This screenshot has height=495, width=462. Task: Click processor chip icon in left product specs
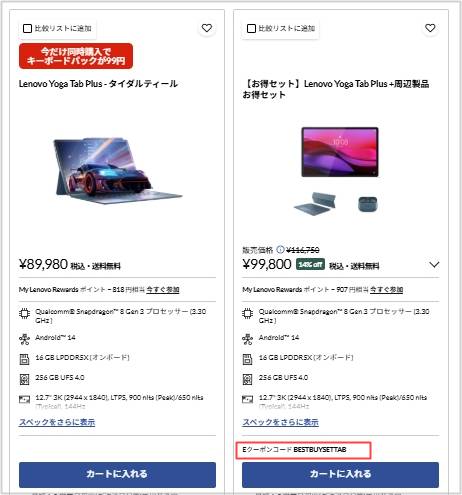24,314
